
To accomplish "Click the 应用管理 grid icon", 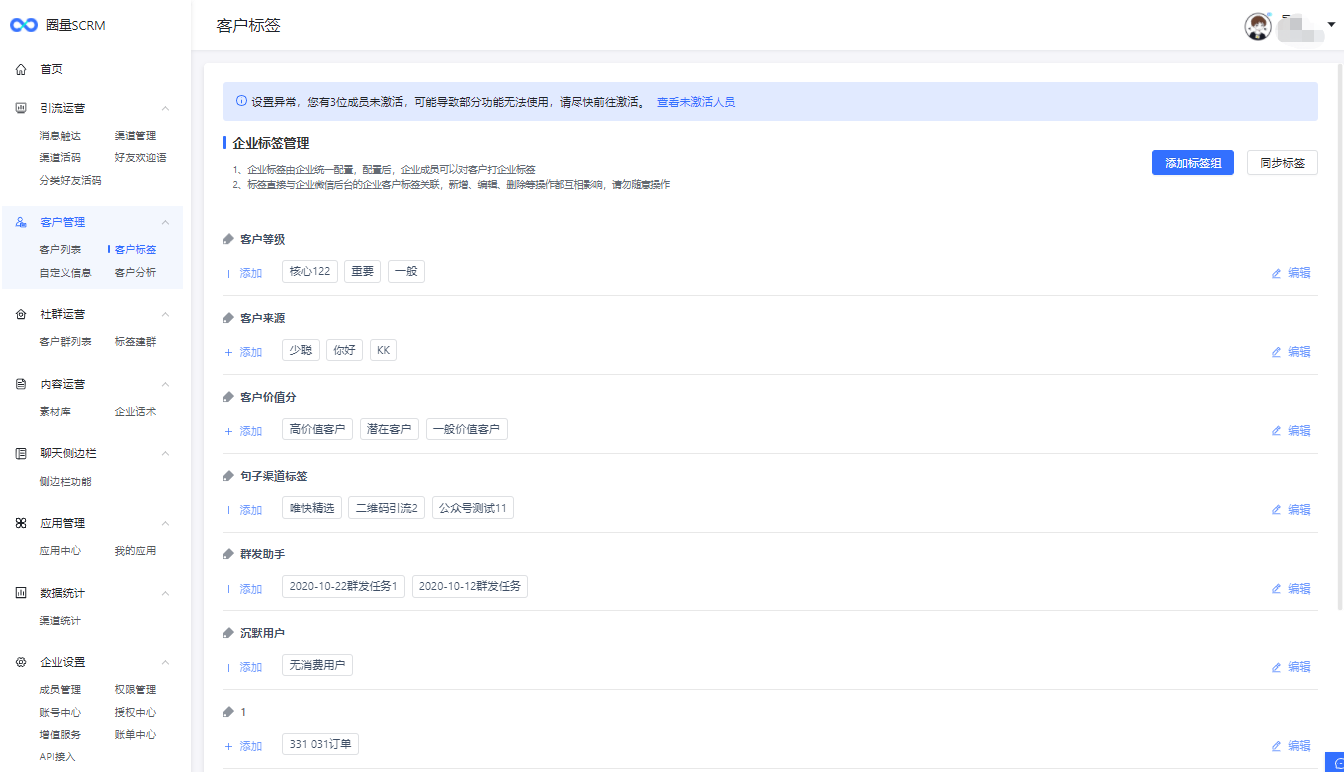I will (x=21, y=523).
